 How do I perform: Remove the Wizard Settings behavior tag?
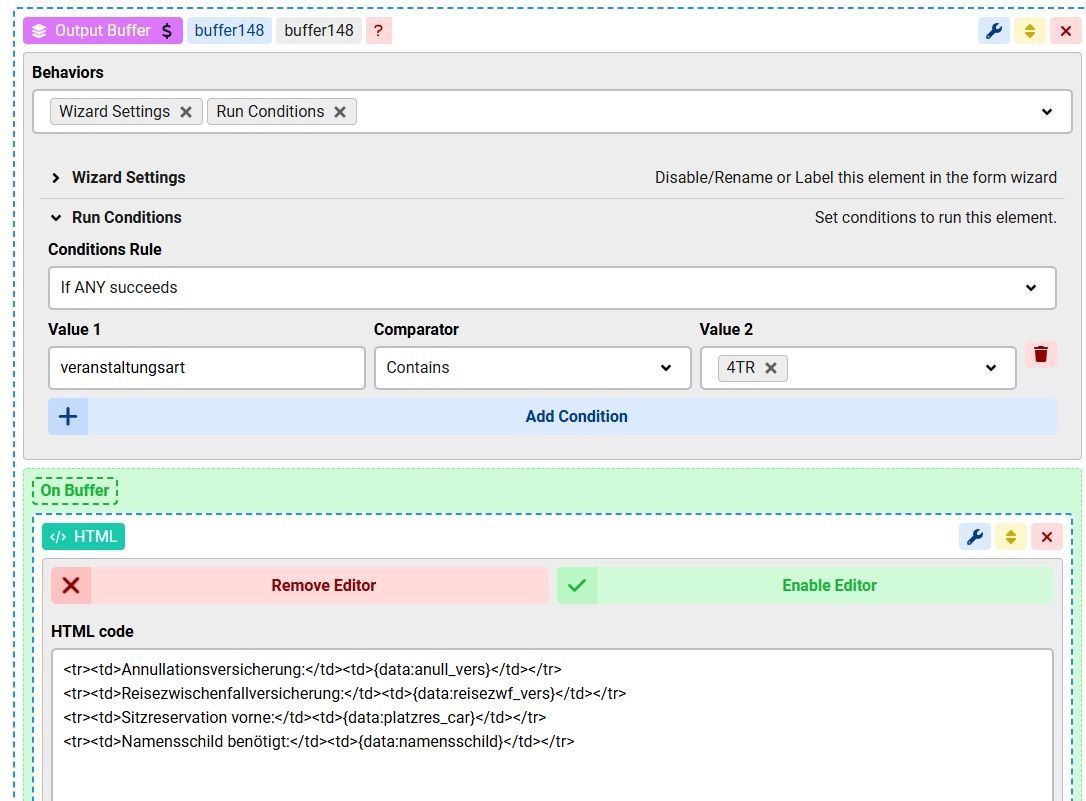coord(186,112)
